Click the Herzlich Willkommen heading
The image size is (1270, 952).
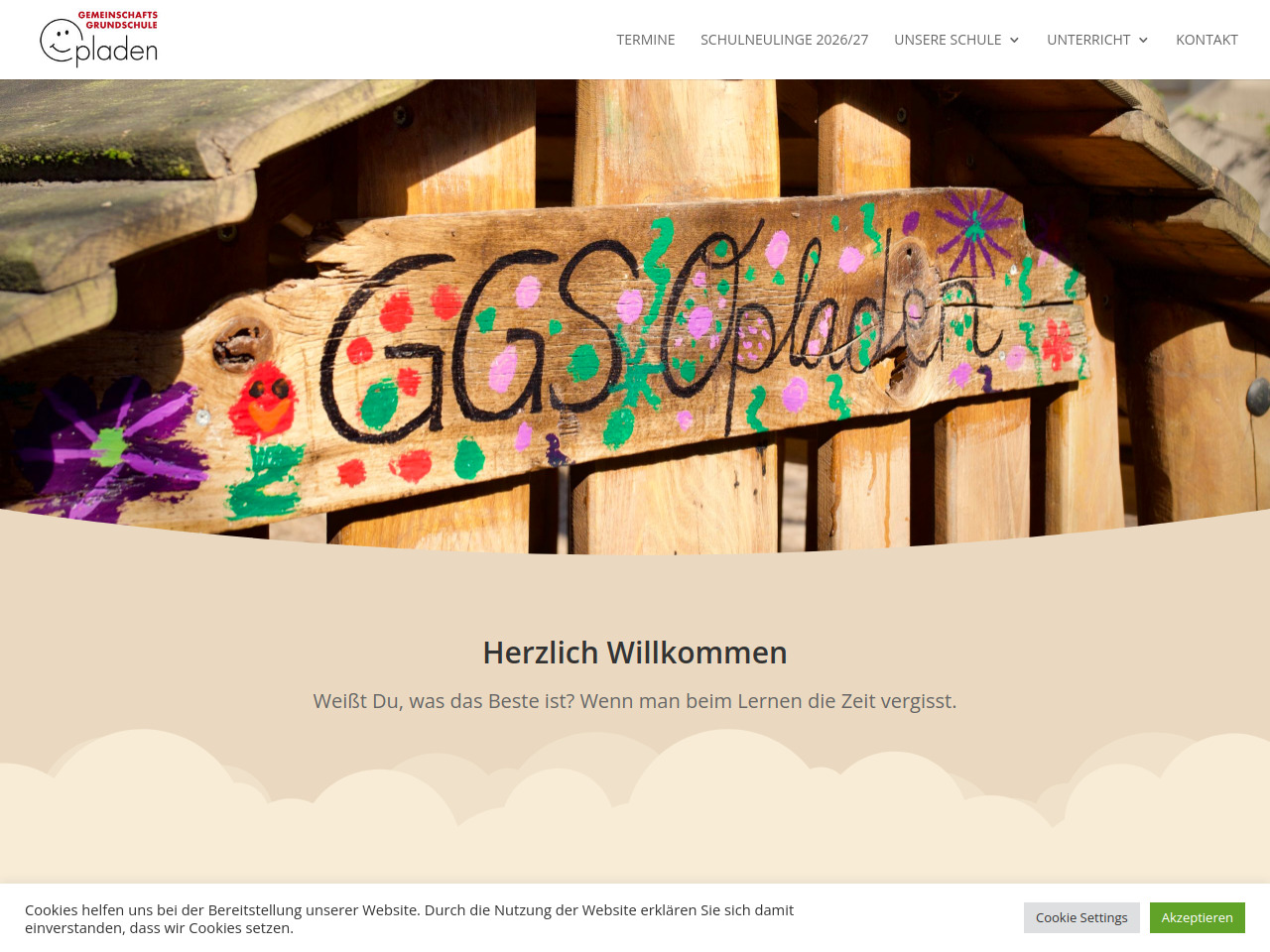pyautogui.click(x=635, y=653)
